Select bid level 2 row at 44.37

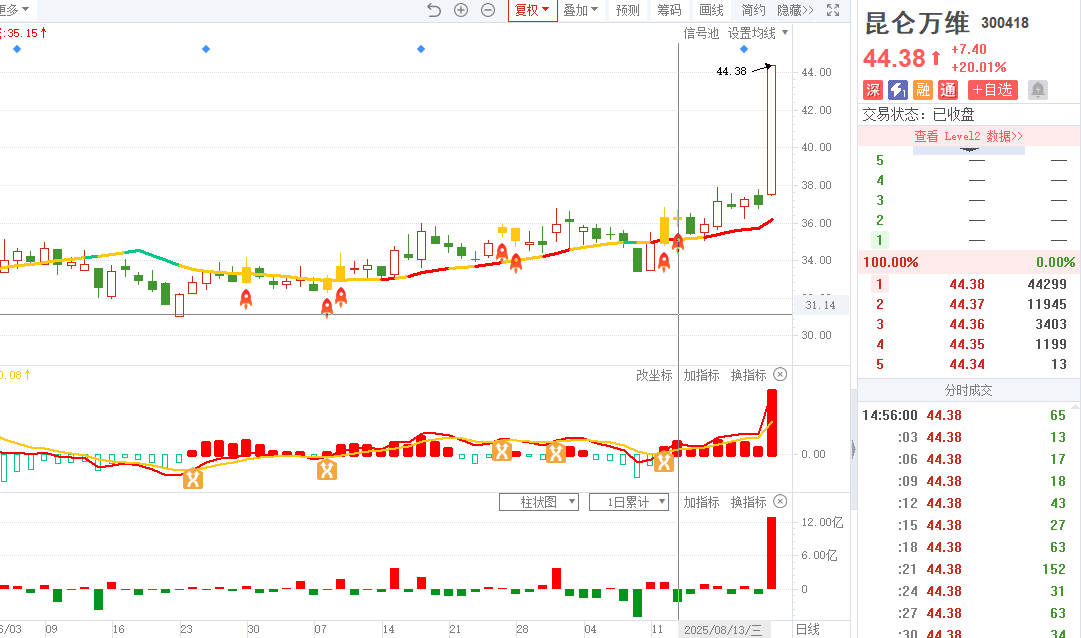[x=969, y=304]
